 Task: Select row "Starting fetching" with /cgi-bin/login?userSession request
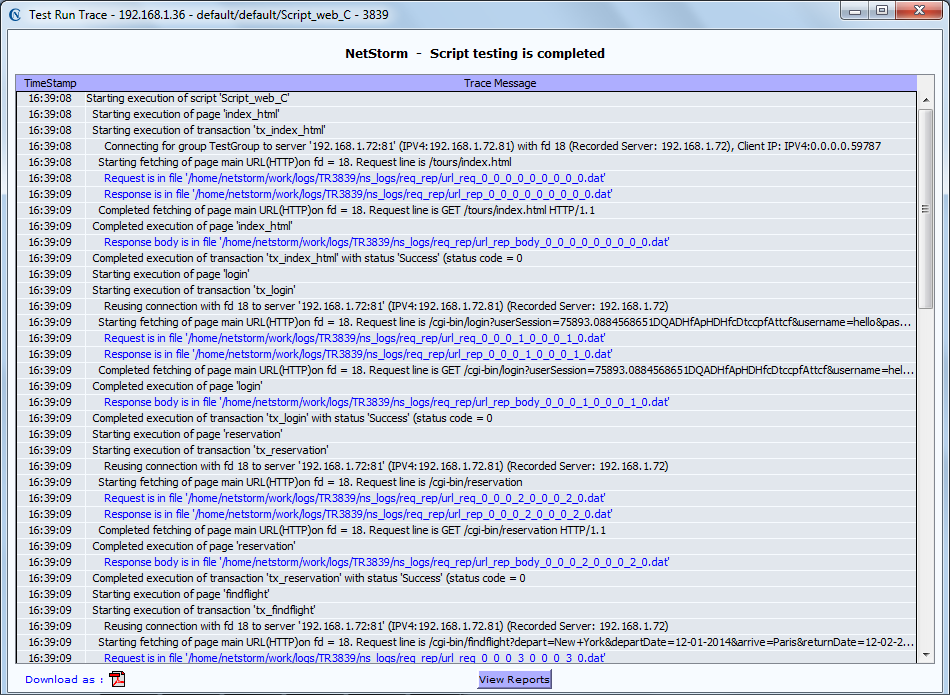tap(467, 322)
